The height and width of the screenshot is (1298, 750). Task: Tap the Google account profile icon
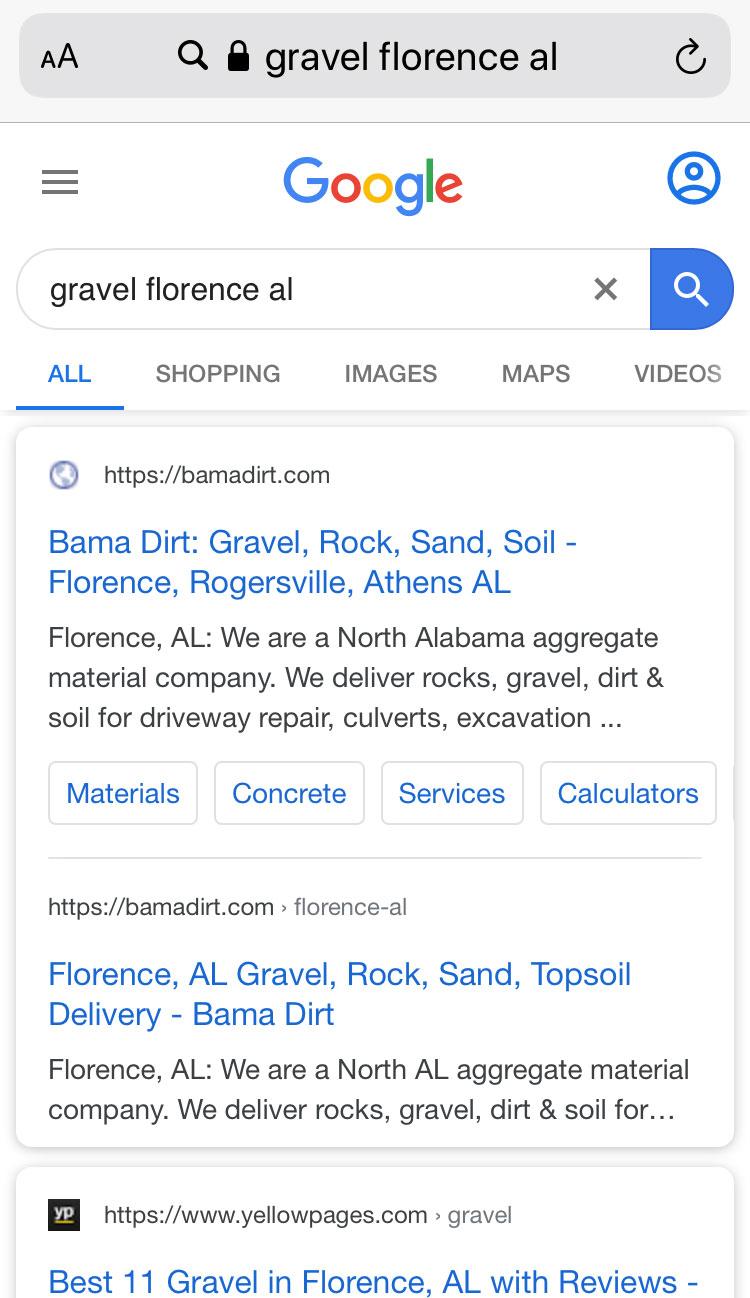[693, 179]
